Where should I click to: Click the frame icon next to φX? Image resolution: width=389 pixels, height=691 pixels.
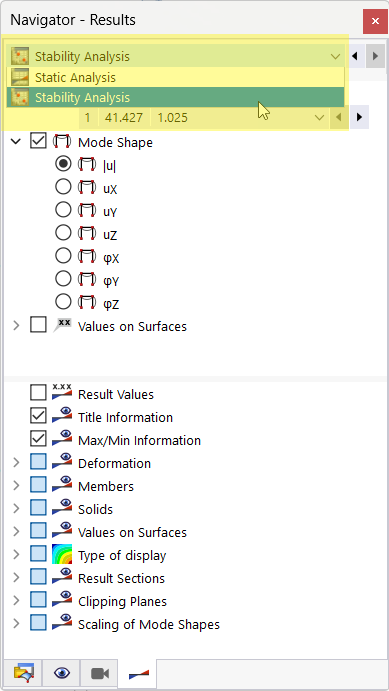[86, 256]
